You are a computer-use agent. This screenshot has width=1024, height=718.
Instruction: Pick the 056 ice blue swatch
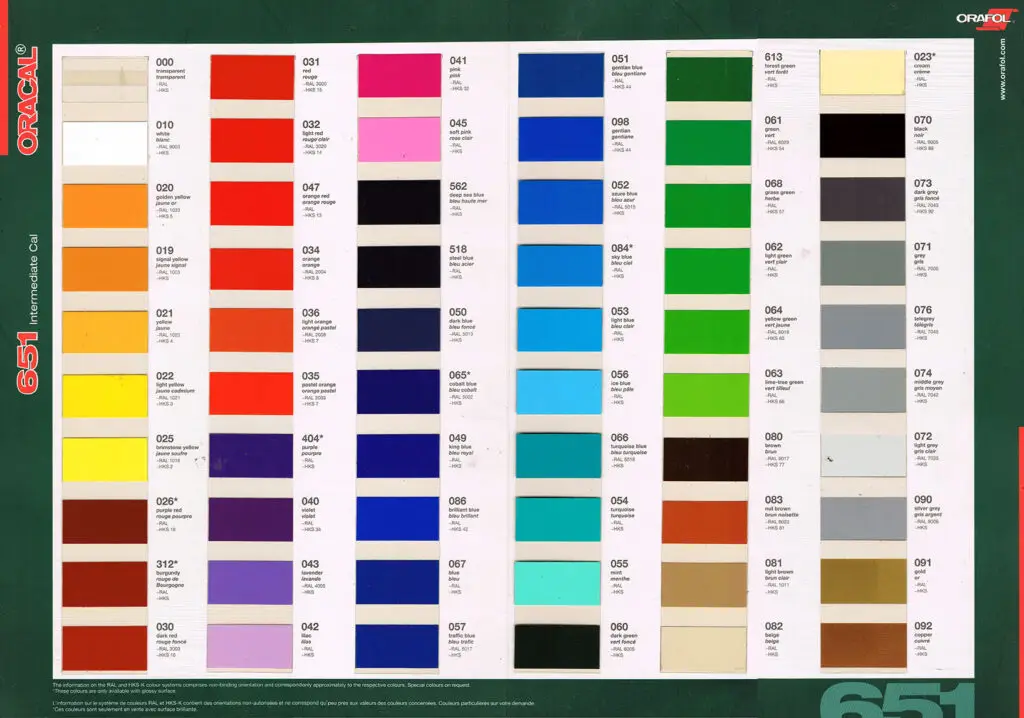click(560, 391)
